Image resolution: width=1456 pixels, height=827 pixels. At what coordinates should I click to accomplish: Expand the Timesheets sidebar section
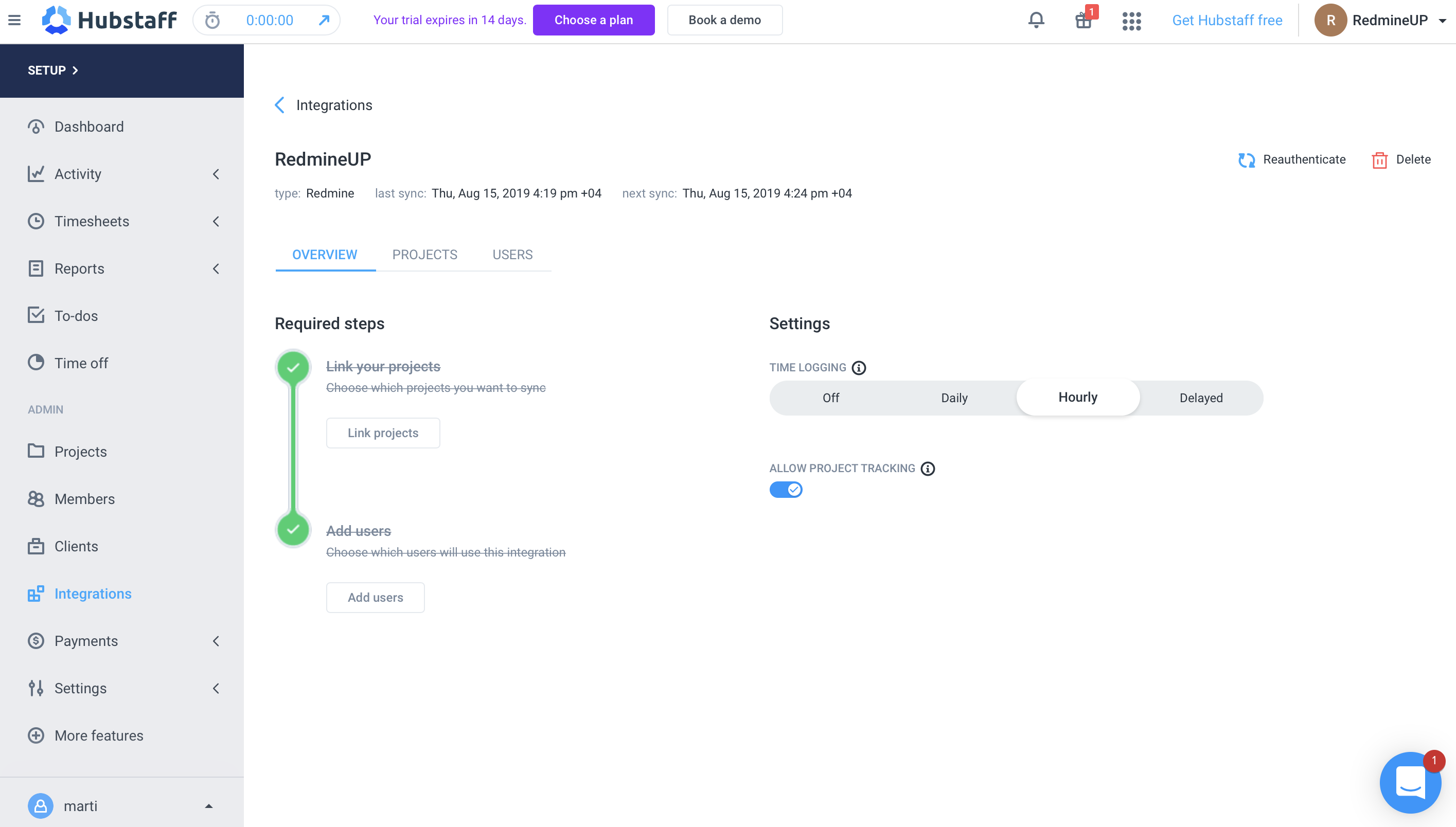coord(216,221)
